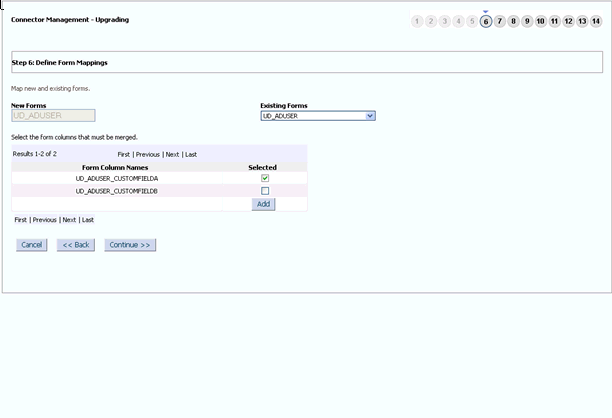612x418 pixels.
Task: Click the disabled New Forms UD_ADUSER field
Action: tap(53, 116)
